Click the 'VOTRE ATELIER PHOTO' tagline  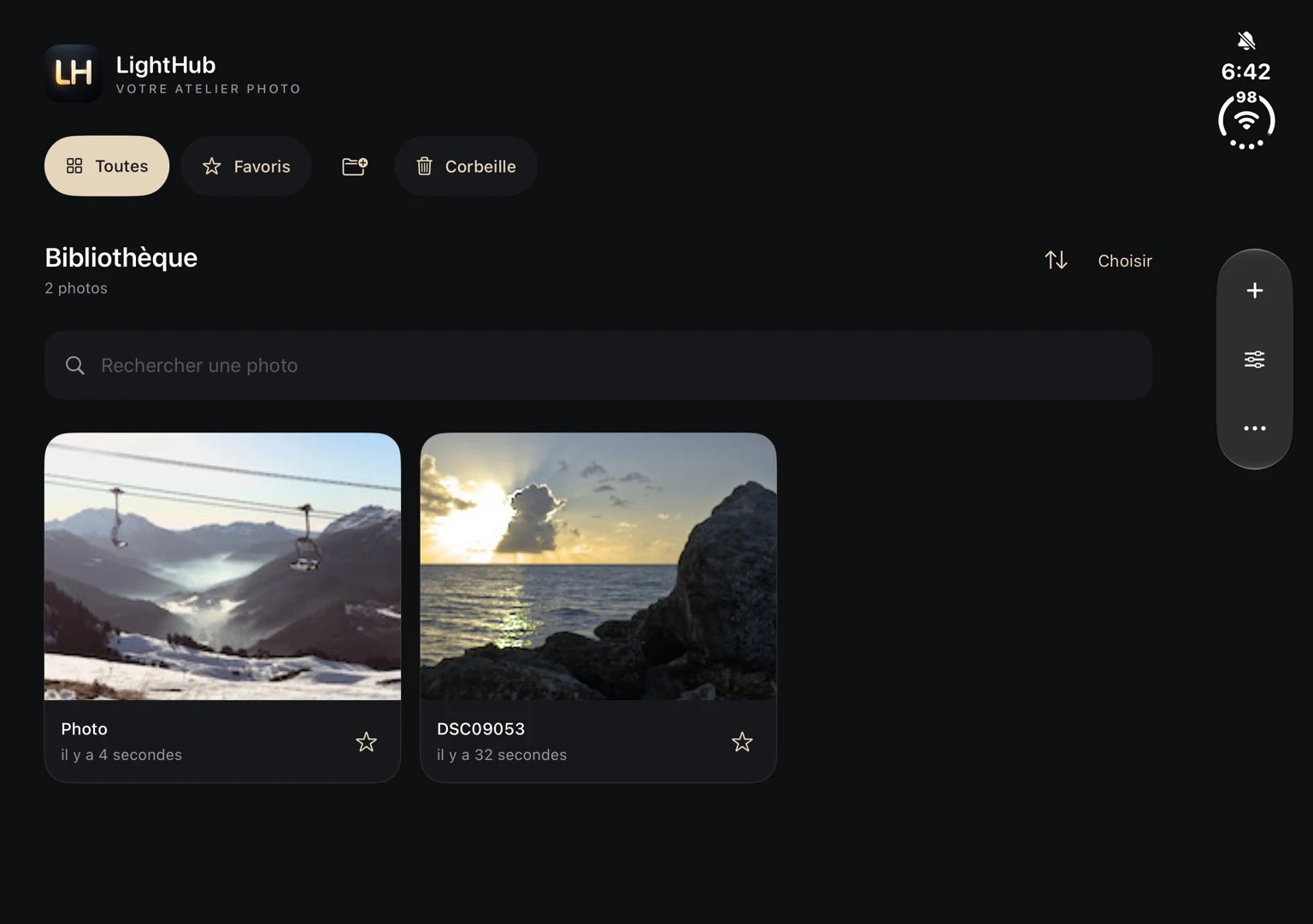pyautogui.click(x=209, y=89)
